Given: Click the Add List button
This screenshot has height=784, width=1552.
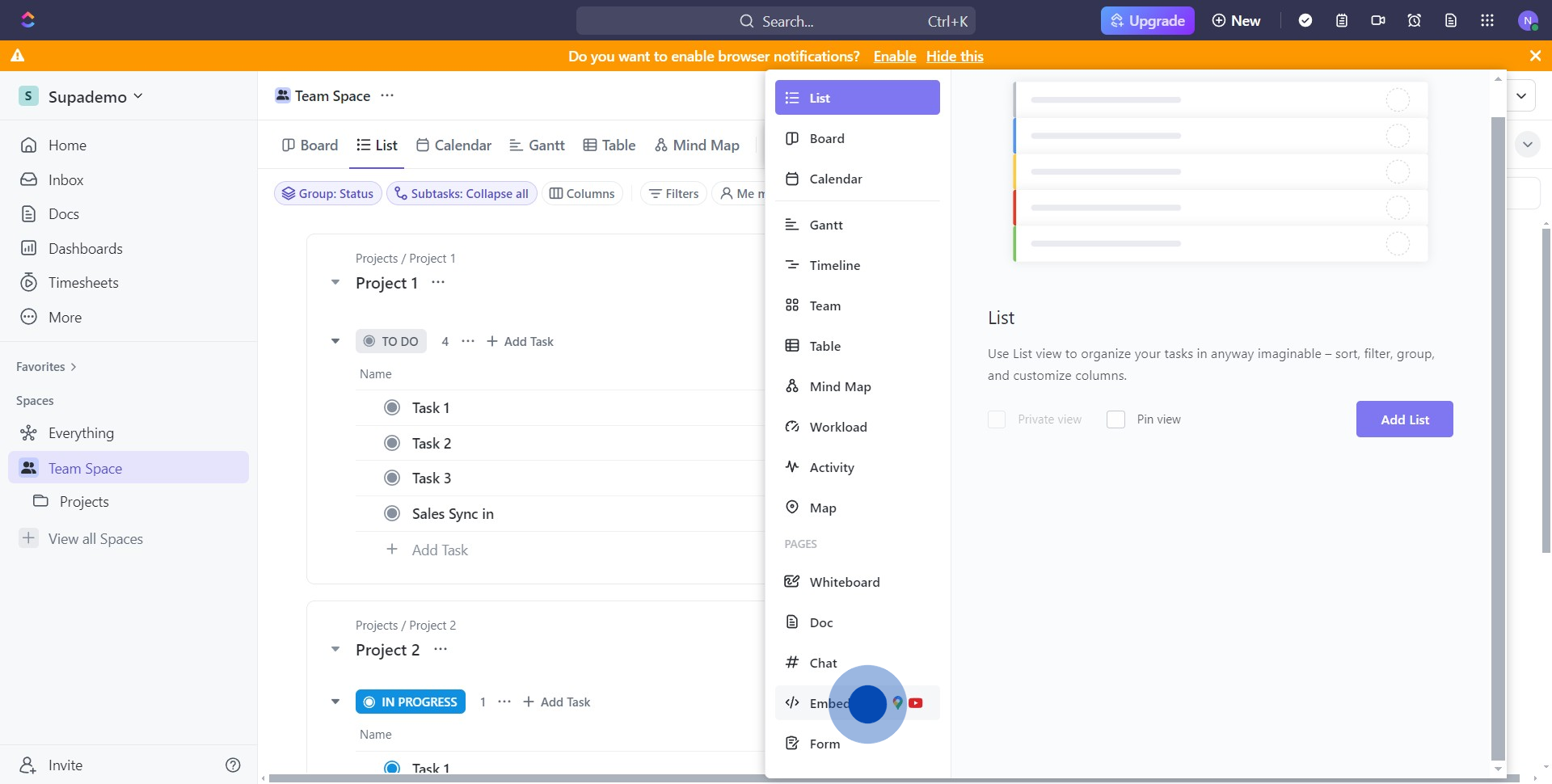Looking at the screenshot, I should (1404, 419).
